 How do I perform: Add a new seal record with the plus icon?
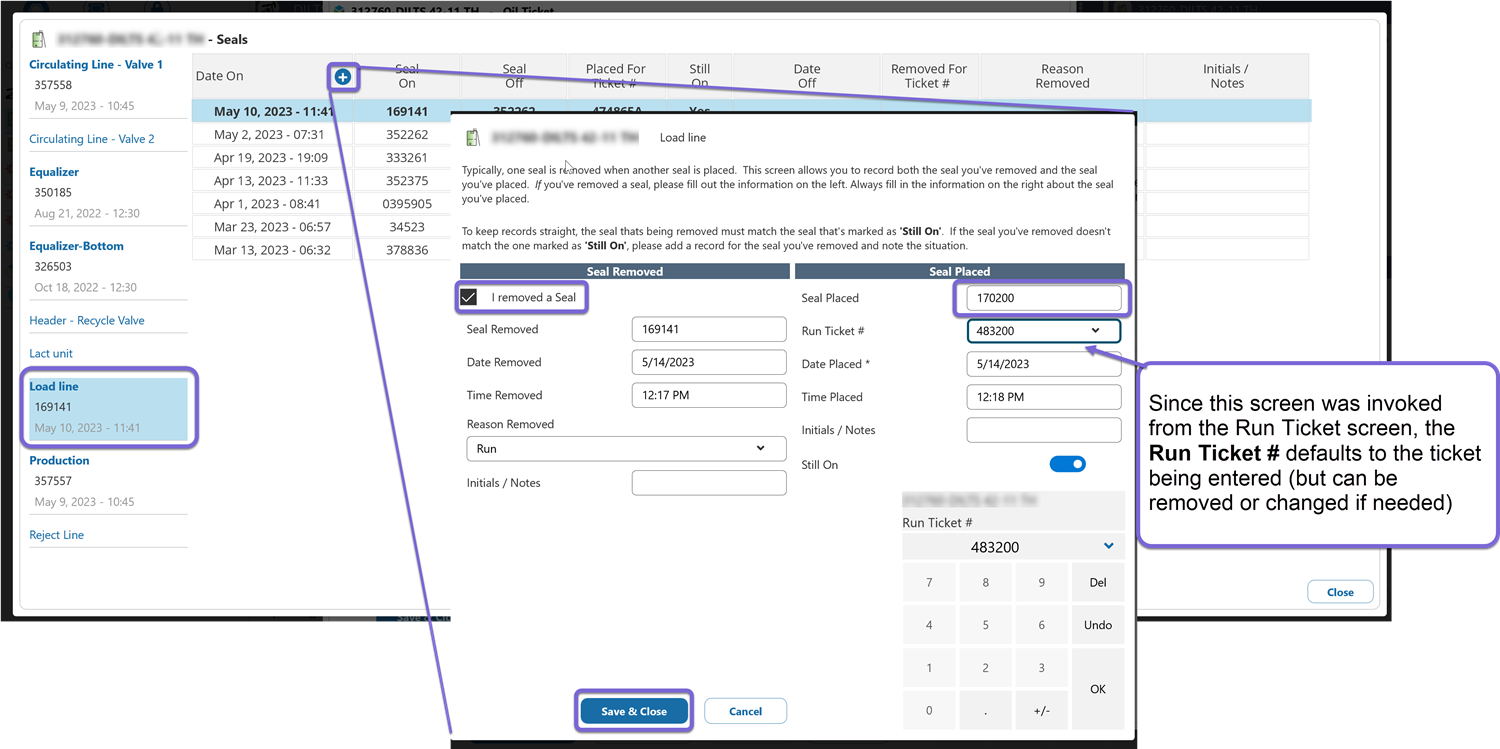pyautogui.click(x=343, y=76)
